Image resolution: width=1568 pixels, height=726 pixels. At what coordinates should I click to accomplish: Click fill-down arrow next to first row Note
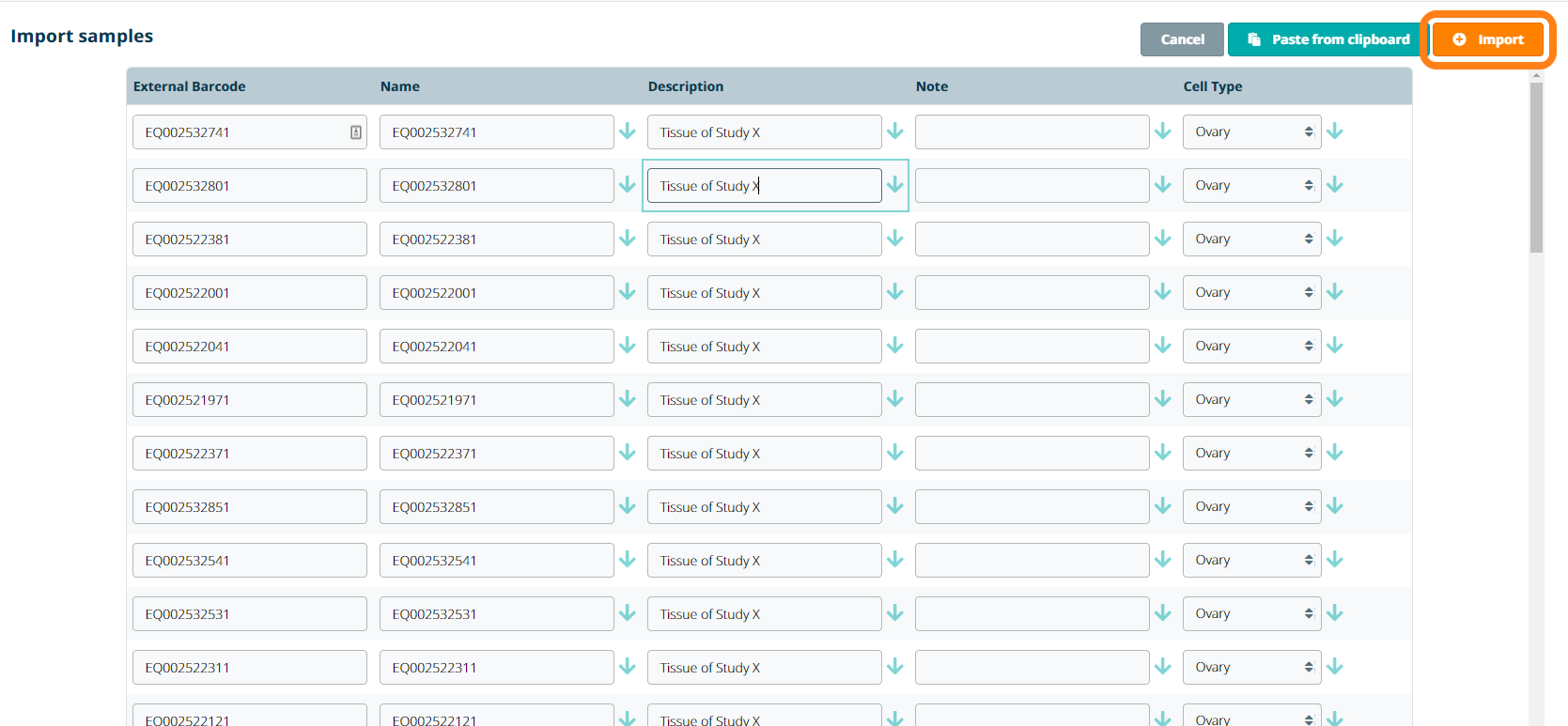click(1163, 131)
